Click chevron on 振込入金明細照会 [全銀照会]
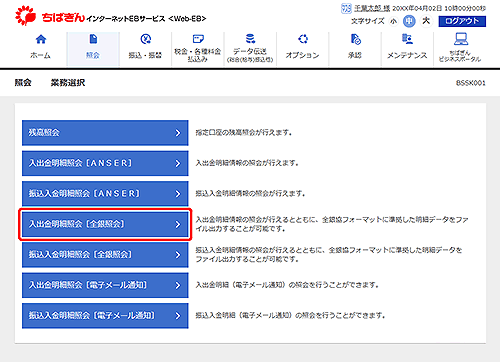500x362 pixels. coord(178,255)
